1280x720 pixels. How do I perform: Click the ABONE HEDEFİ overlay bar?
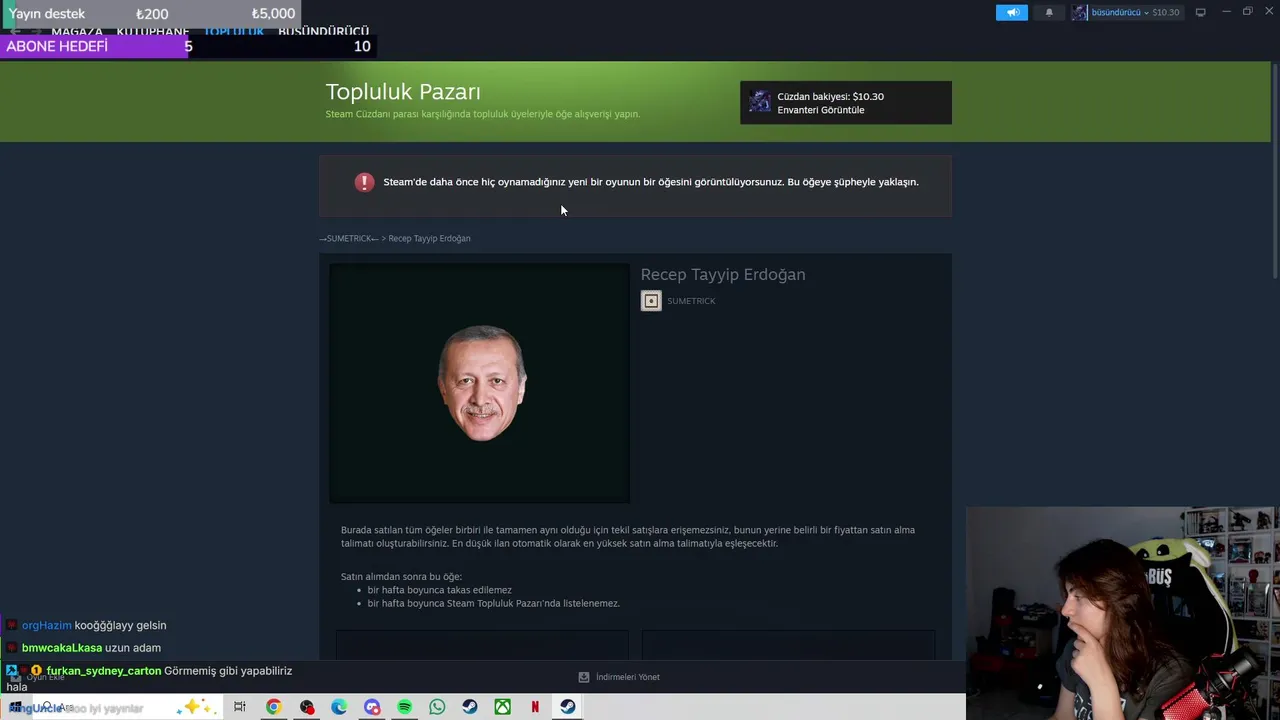(187, 46)
